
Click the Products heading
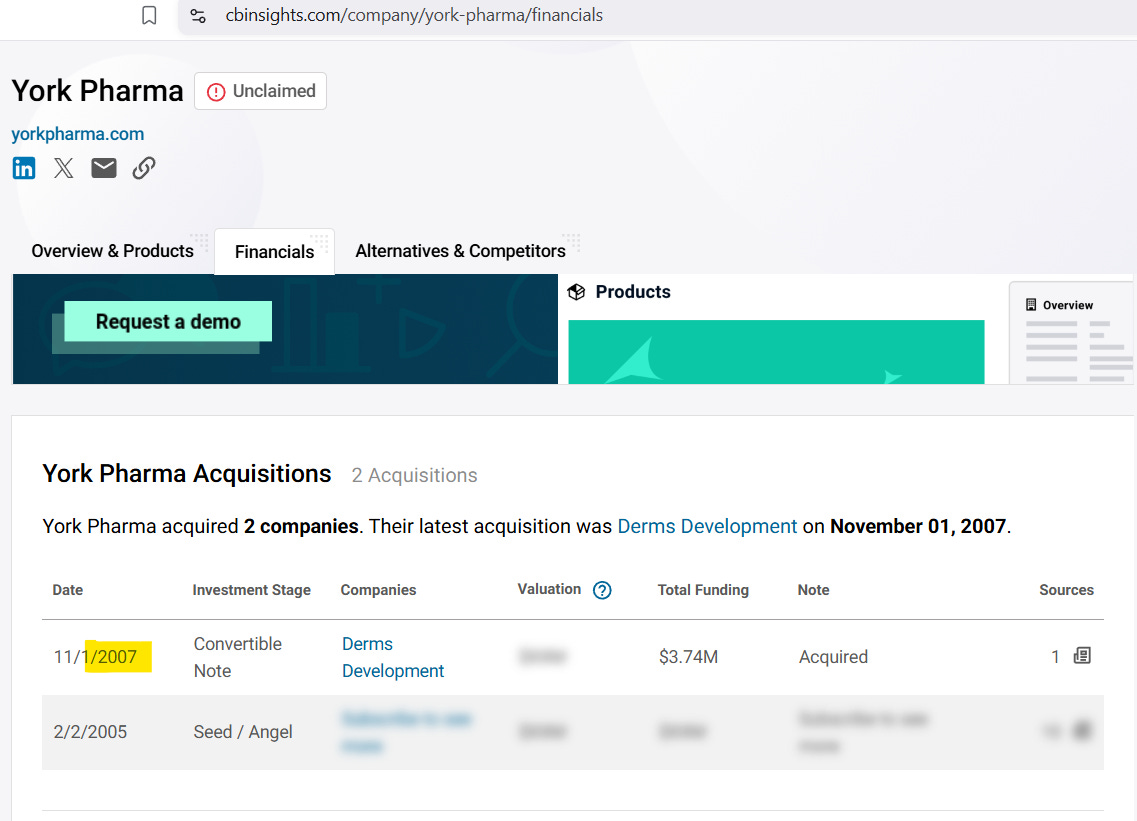(x=633, y=292)
